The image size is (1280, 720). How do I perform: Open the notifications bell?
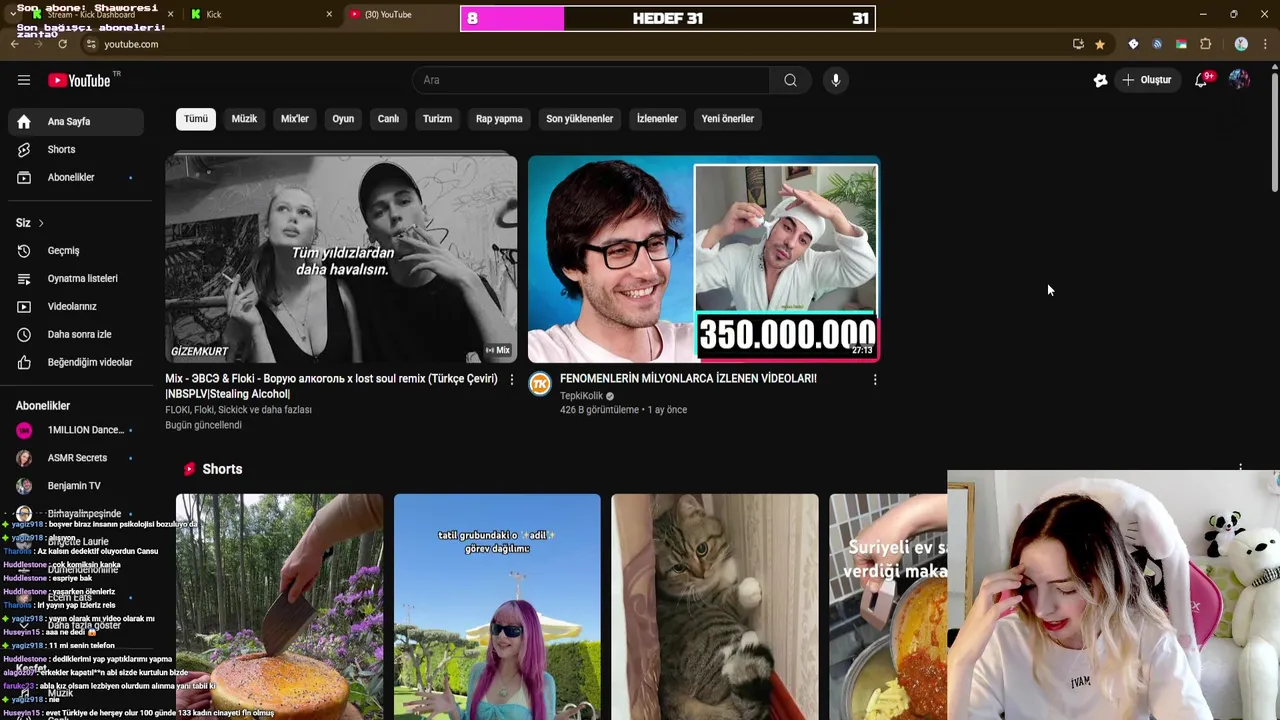click(x=1201, y=80)
